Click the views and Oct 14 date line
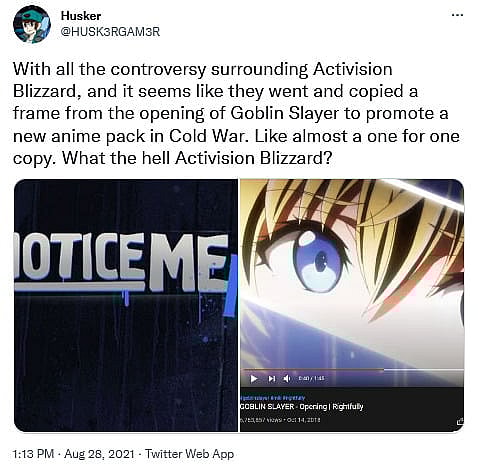The height and width of the screenshot is (469, 478). [280, 420]
